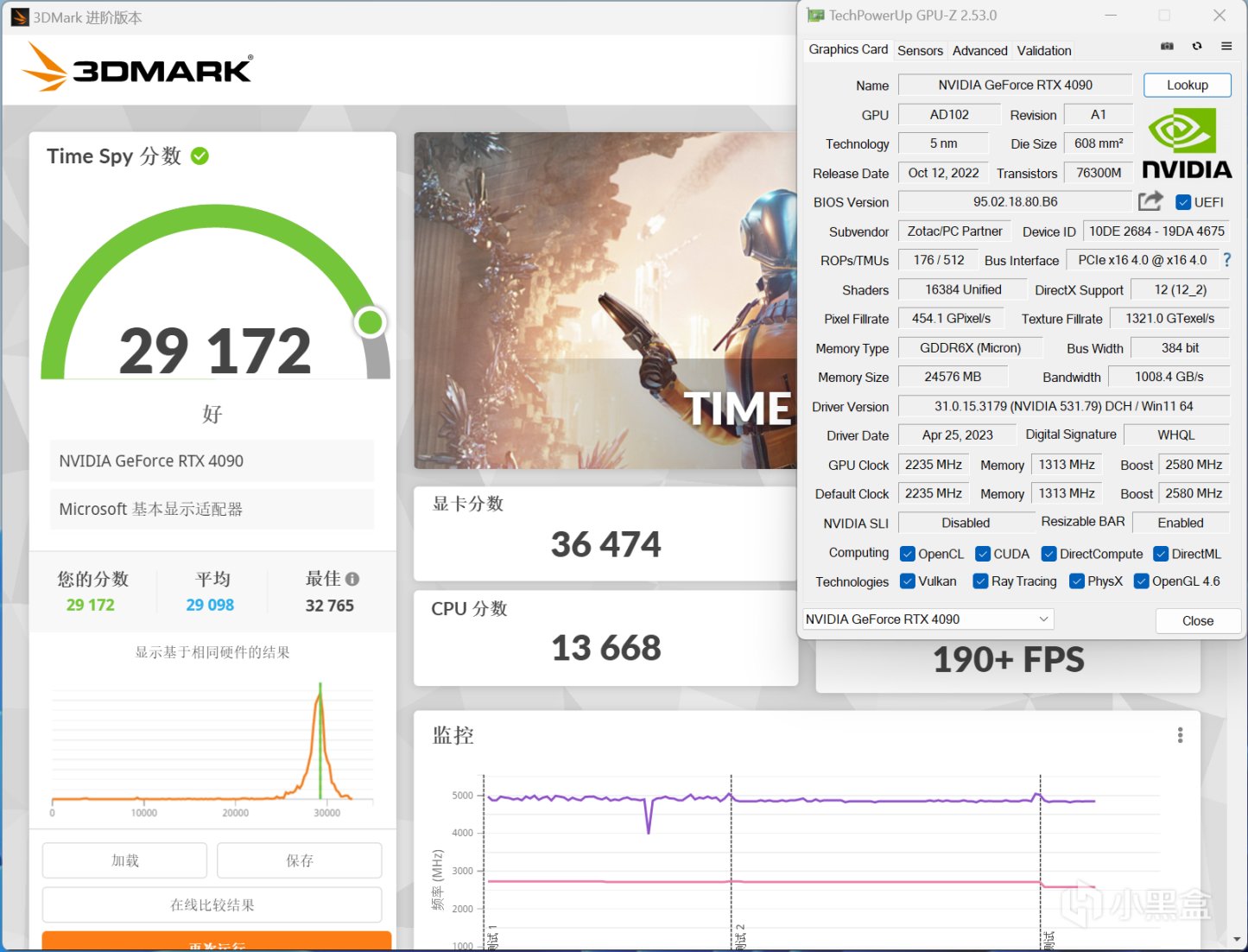The height and width of the screenshot is (952, 1248).
Task: Click the orange run-again button
Action: pyautogui.click(x=217, y=941)
